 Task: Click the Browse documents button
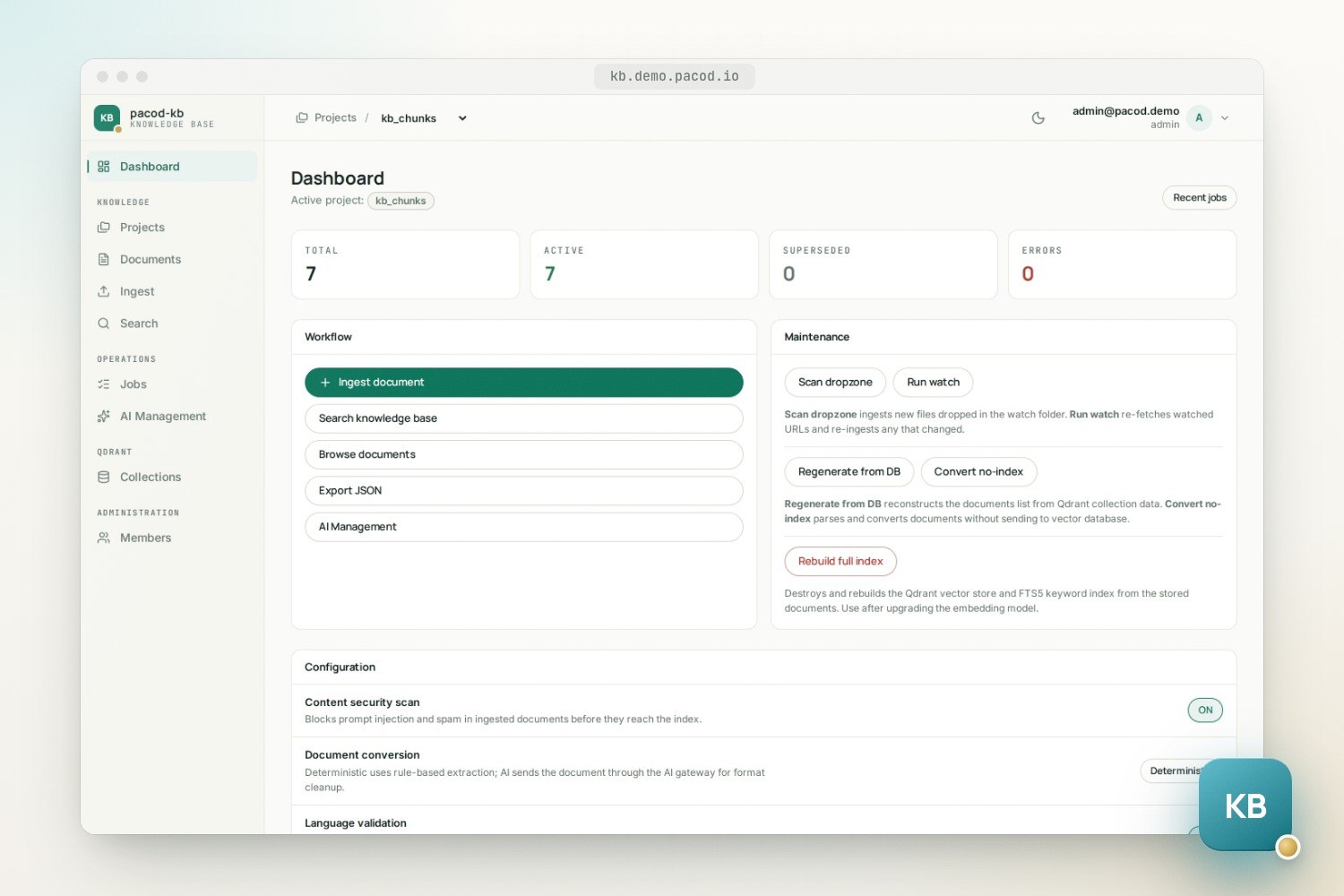[524, 454]
